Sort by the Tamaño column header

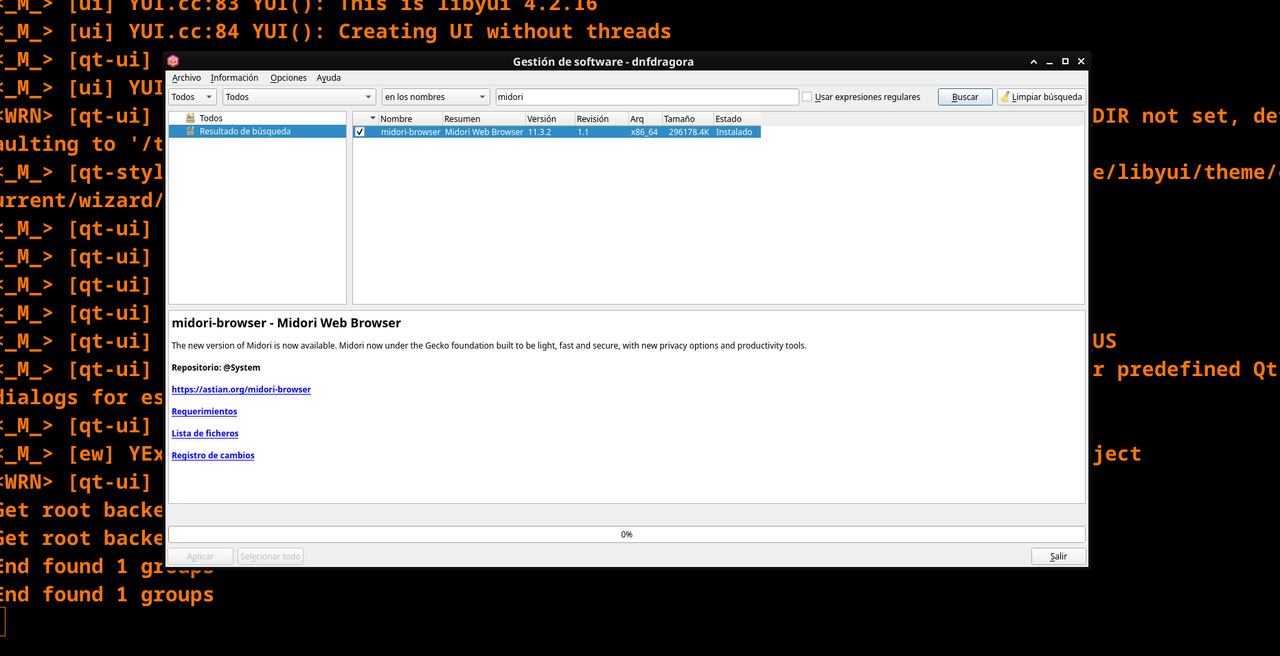[x=687, y=118]
